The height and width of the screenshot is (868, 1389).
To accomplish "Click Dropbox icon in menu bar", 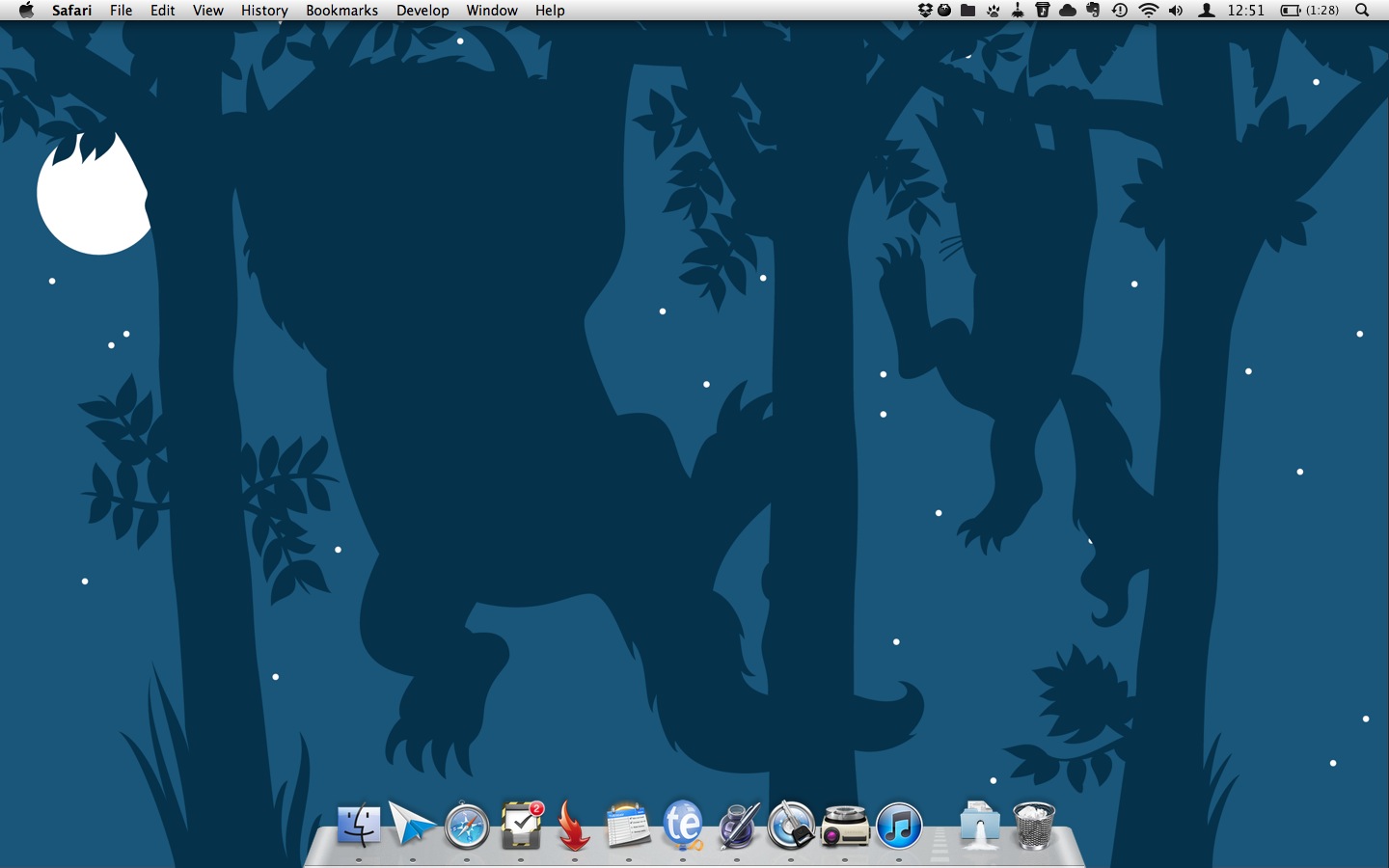I will tap(925, 11).
